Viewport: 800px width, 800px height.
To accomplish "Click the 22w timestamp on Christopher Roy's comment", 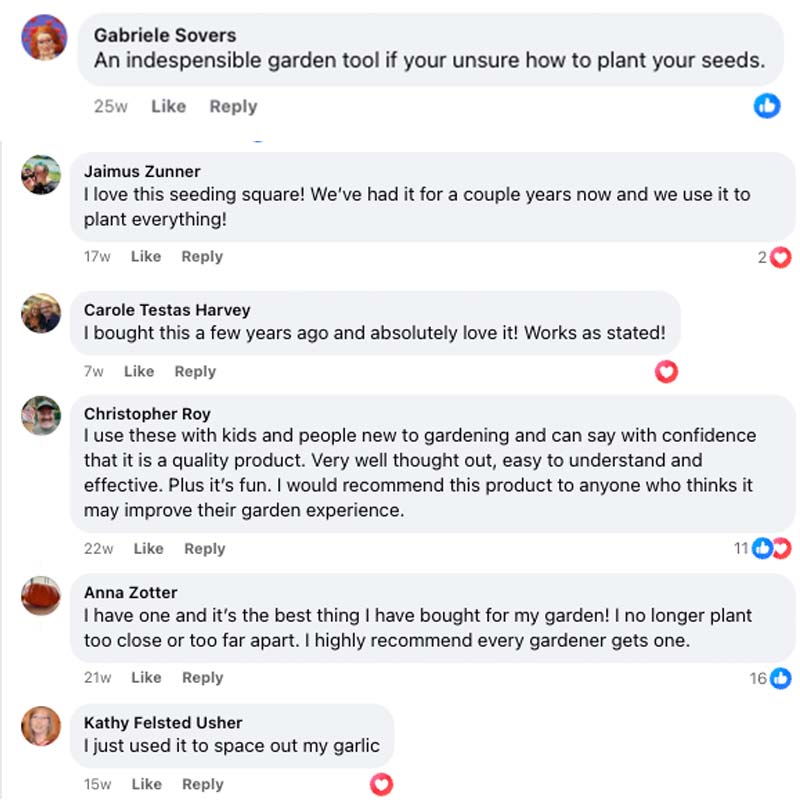I will 99,548.
